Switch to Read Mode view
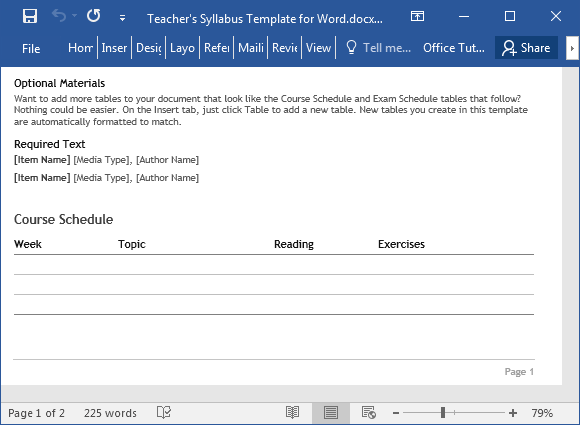The height and width of the screenshot is (425, 580). pos(293,412)
